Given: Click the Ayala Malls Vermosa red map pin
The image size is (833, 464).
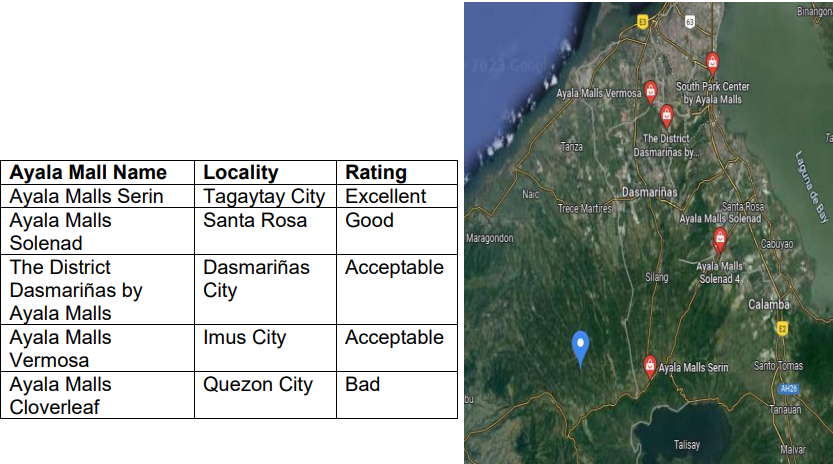Looking at the screenshot, I should pos(650,92).
